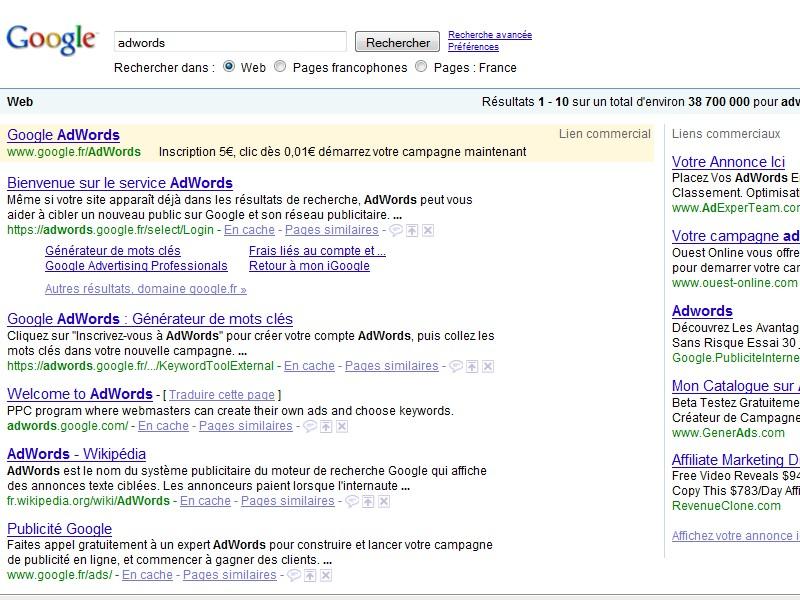The width and height of the screenshot is (800, 600).
Task: Select the Web search radio button
Action: tap(229, 66)
